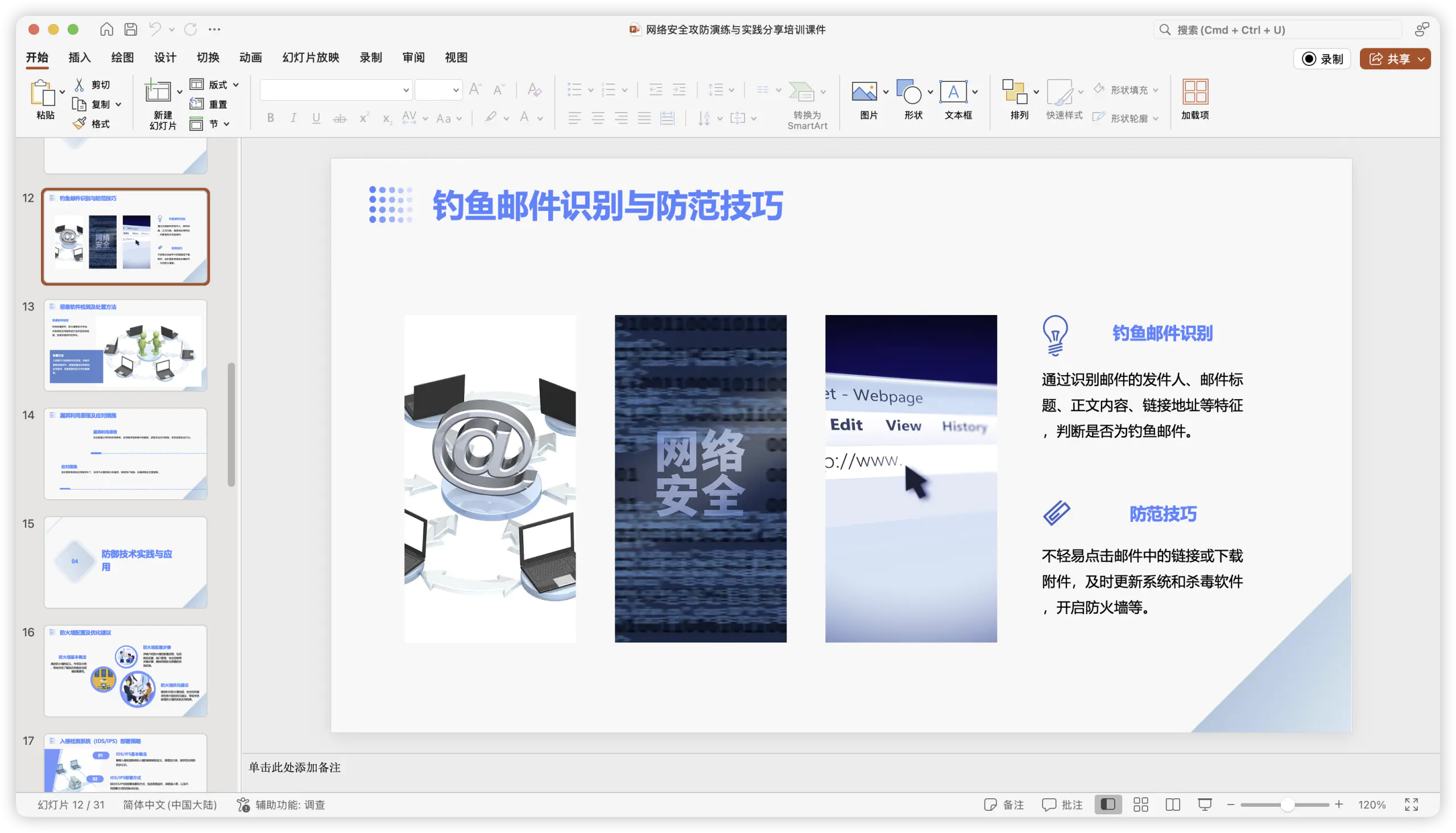This screenshot has height=833, width=1456.
Task: Open reading view from status bar
Action: click(1173, 805)
